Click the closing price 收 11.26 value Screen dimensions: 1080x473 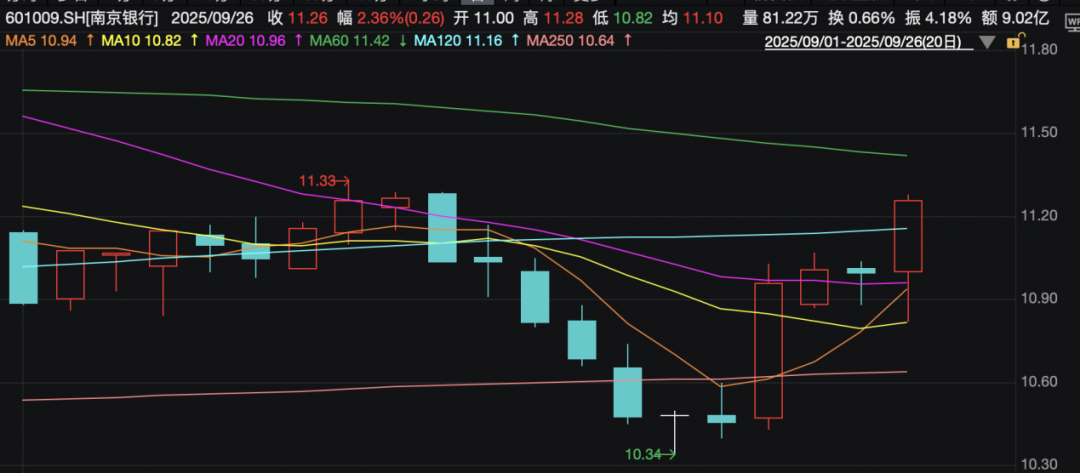(x=296, y=18)
